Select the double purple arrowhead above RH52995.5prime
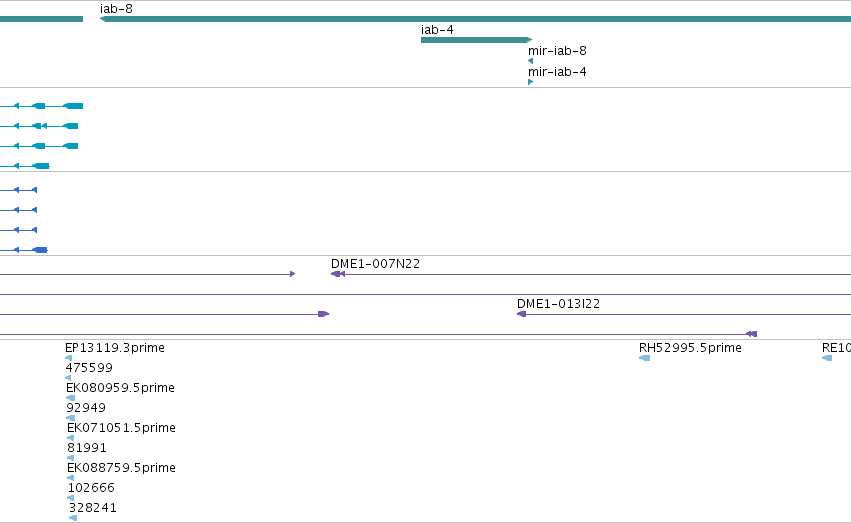 pyautogui.click(x=751, y=334)
